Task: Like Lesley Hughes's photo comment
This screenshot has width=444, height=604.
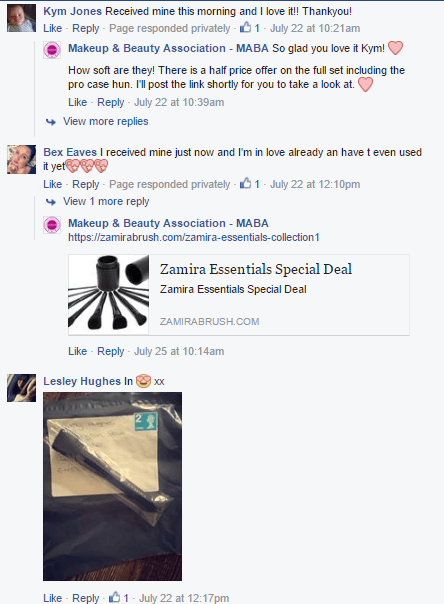Action: (52, 598)
